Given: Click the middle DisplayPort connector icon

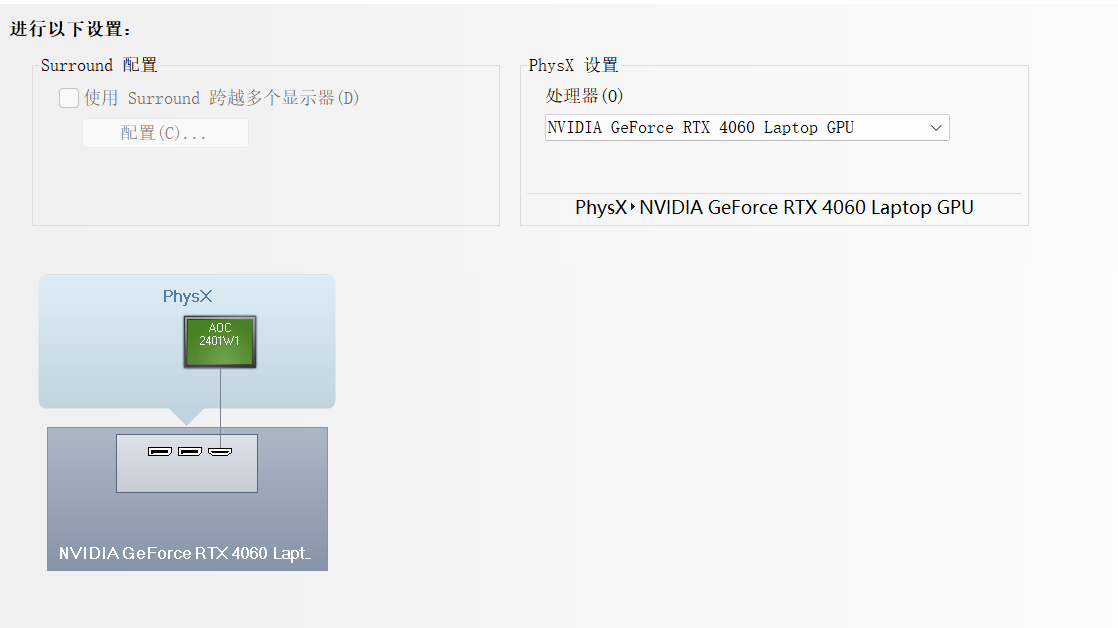Looking at the screenshot, I should (x=190, y=451).
